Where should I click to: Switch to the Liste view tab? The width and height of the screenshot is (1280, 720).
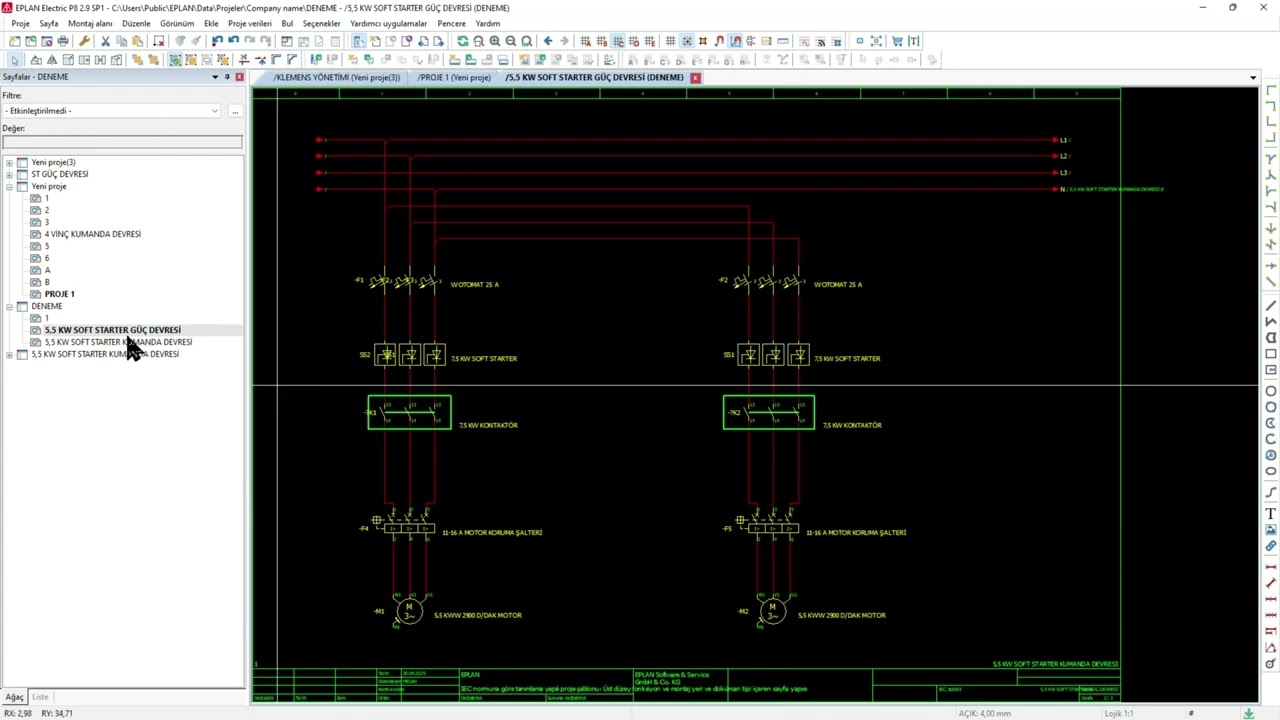pyautogui.click(x=40, y=697)
